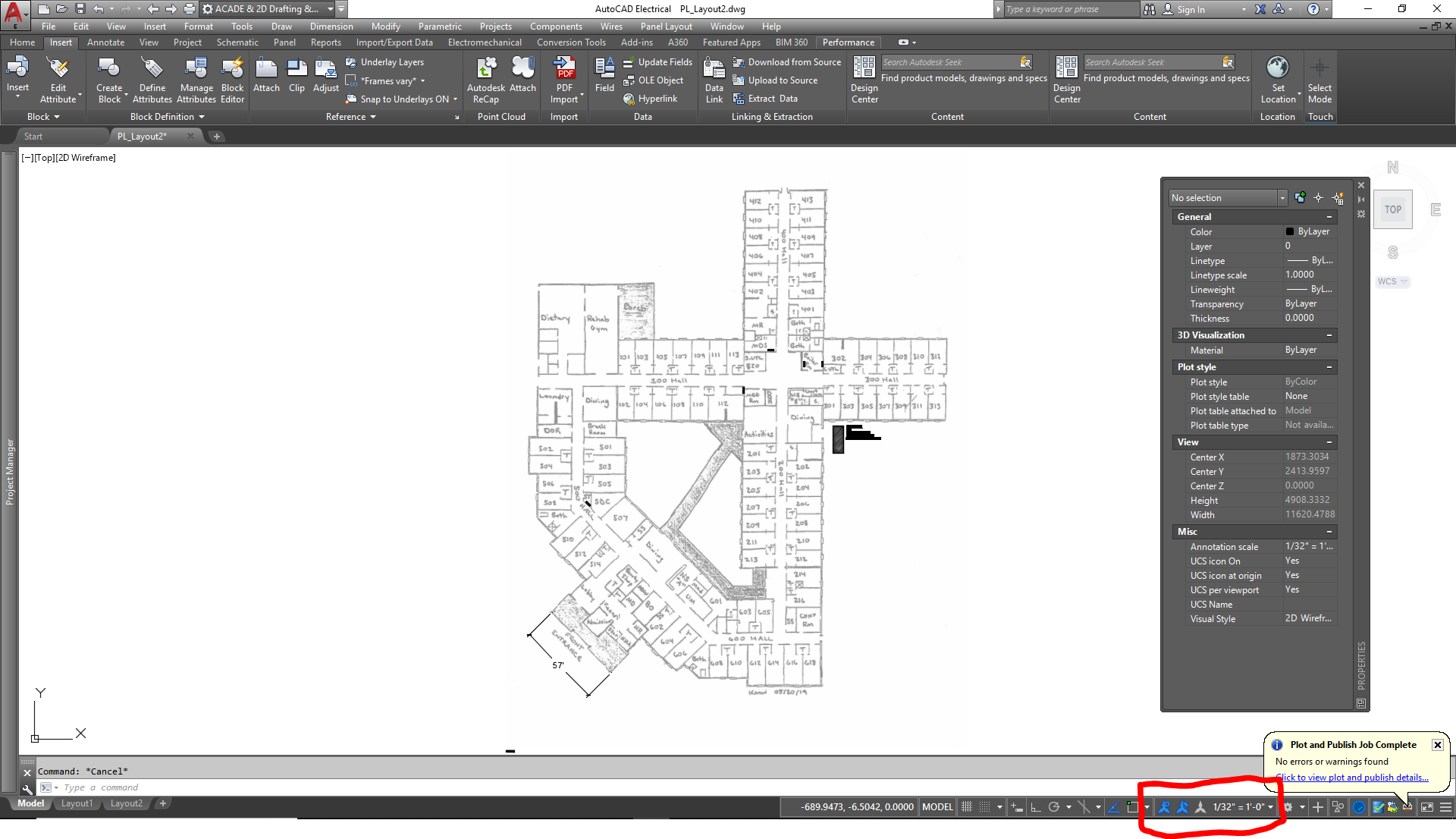Toggle polar tracking in status bar
Screen dimensions: 1456x839
click(x=1053, y=807)
